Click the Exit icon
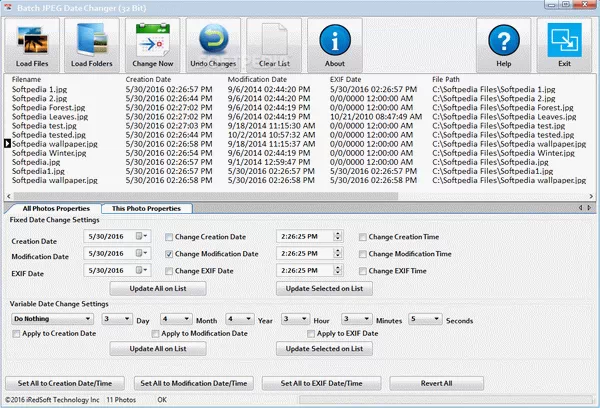 564,45
